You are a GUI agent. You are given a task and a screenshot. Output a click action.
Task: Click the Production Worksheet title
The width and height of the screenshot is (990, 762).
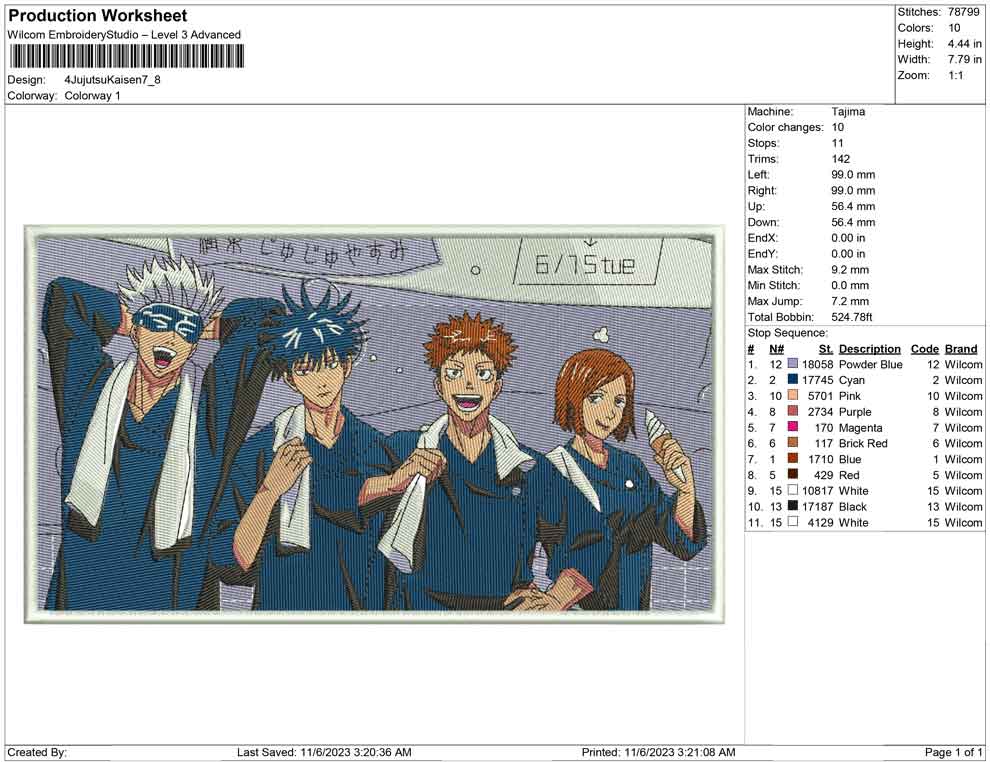(98, 16)
